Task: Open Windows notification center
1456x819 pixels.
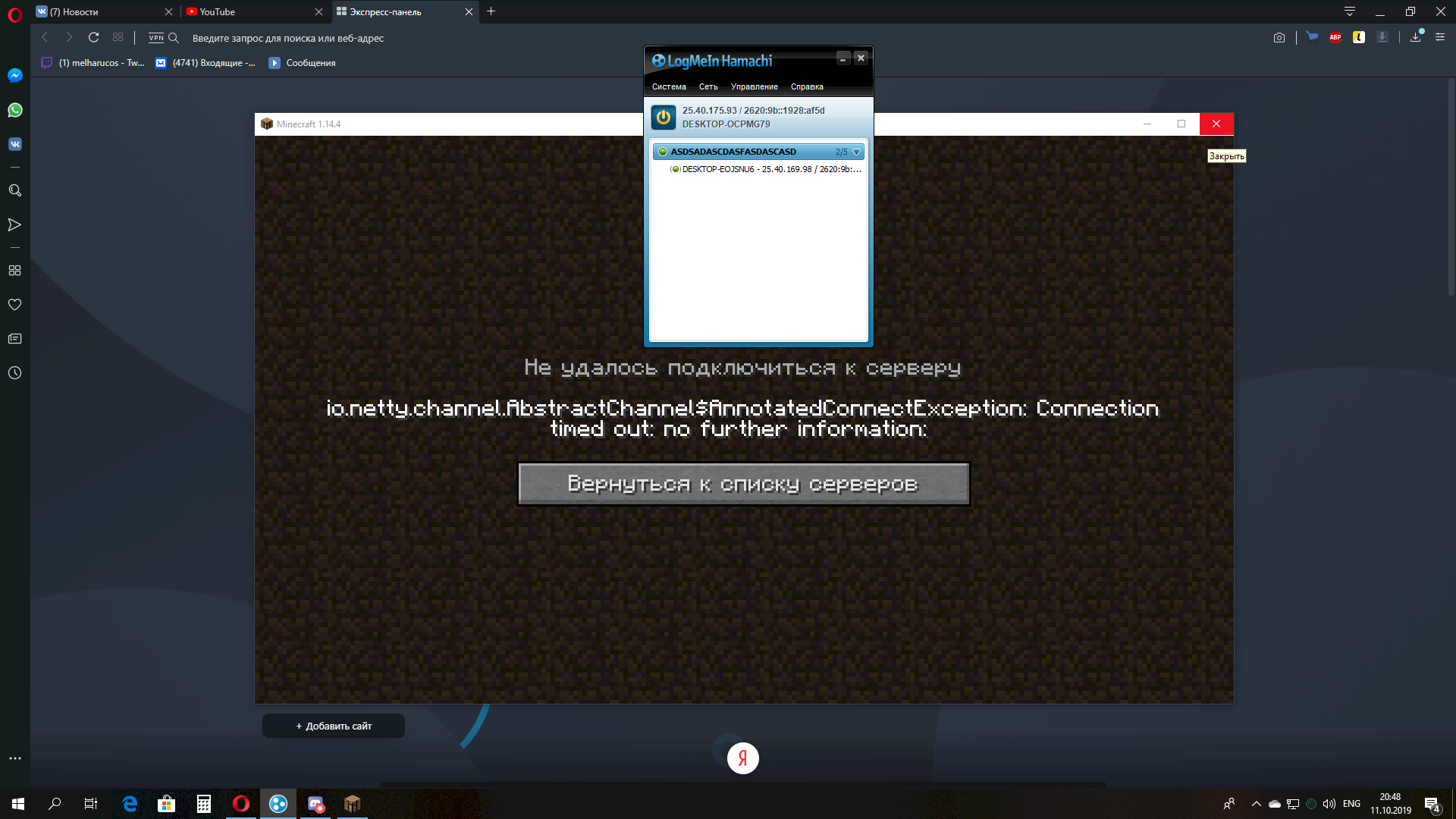Action: click(x=1432, y=804)
